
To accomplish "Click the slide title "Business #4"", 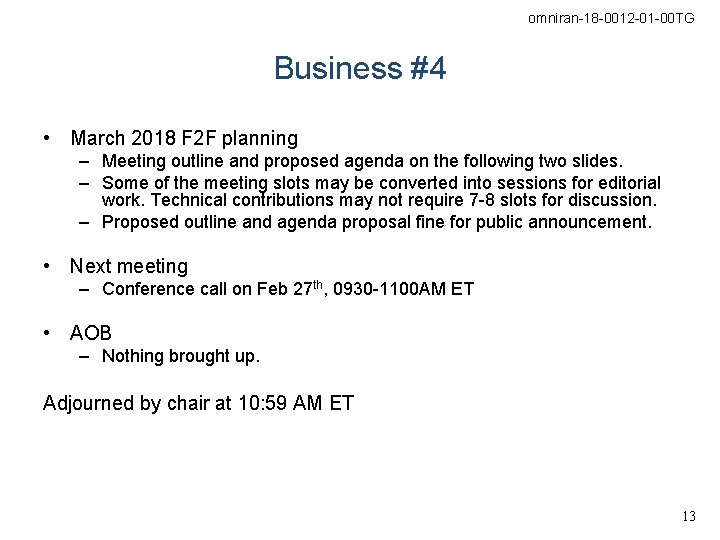I will 360,69.
